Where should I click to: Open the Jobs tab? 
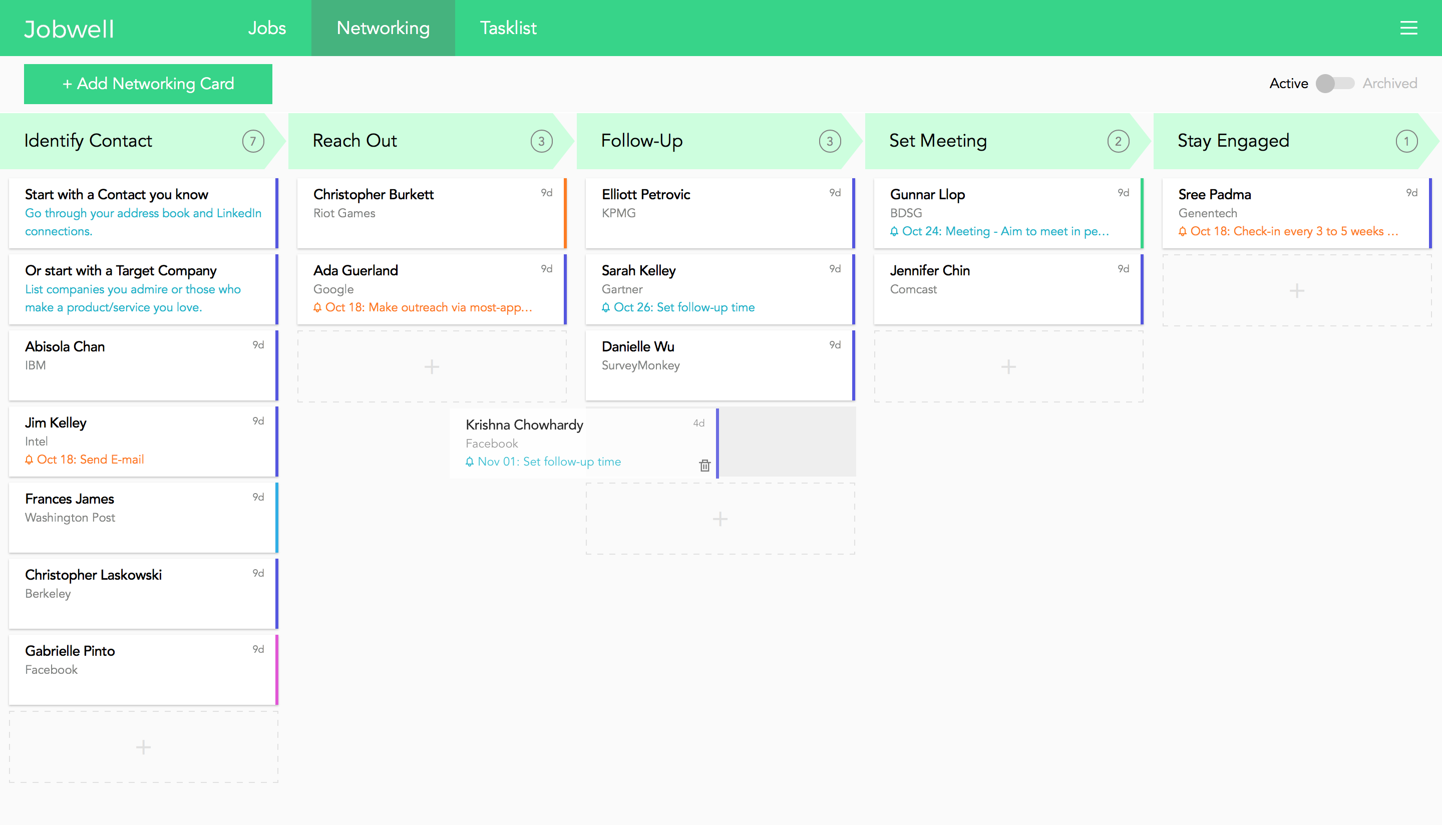coord(267,28)
